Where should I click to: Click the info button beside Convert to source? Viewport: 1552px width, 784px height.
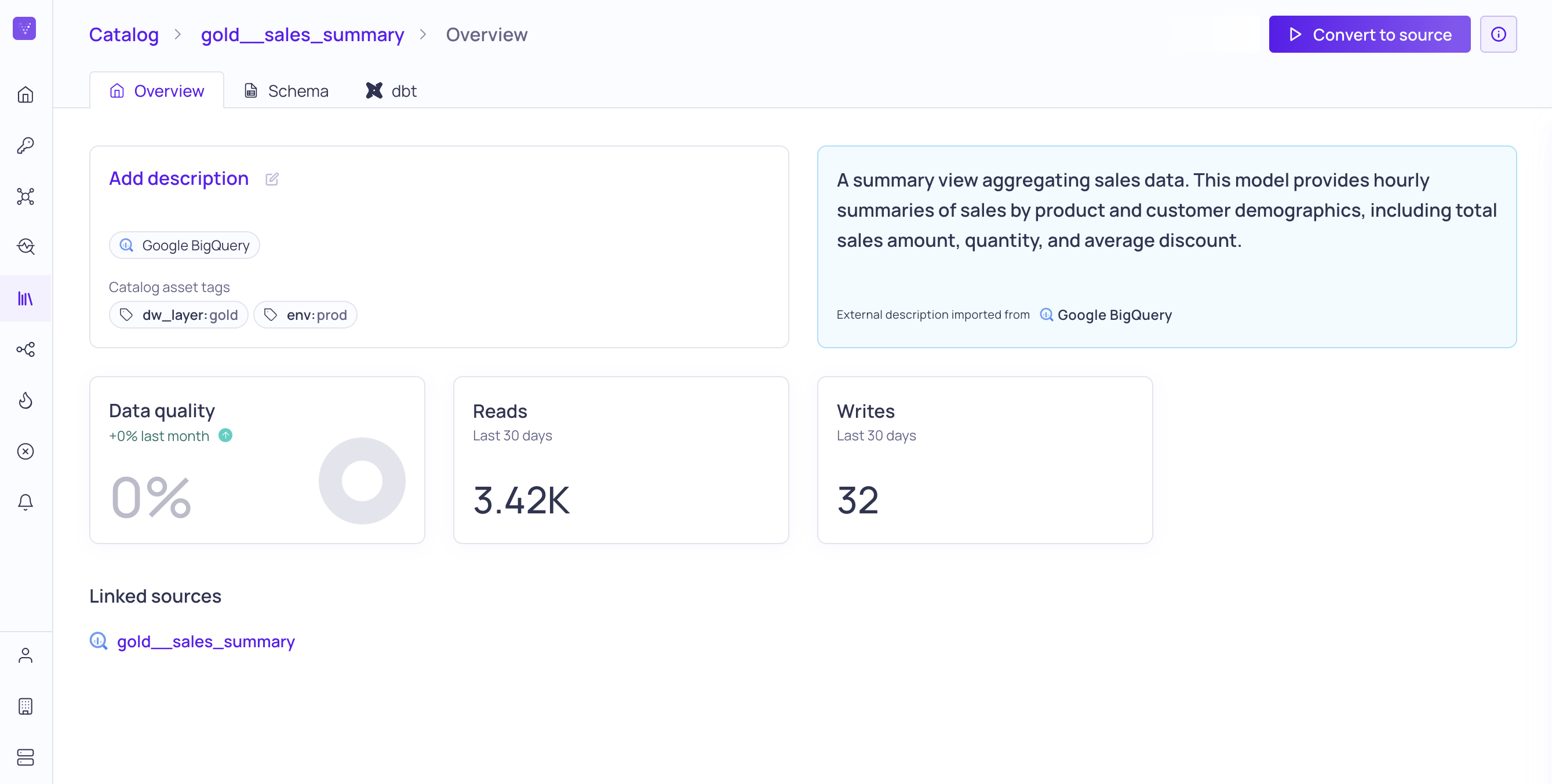point(1498,34)
